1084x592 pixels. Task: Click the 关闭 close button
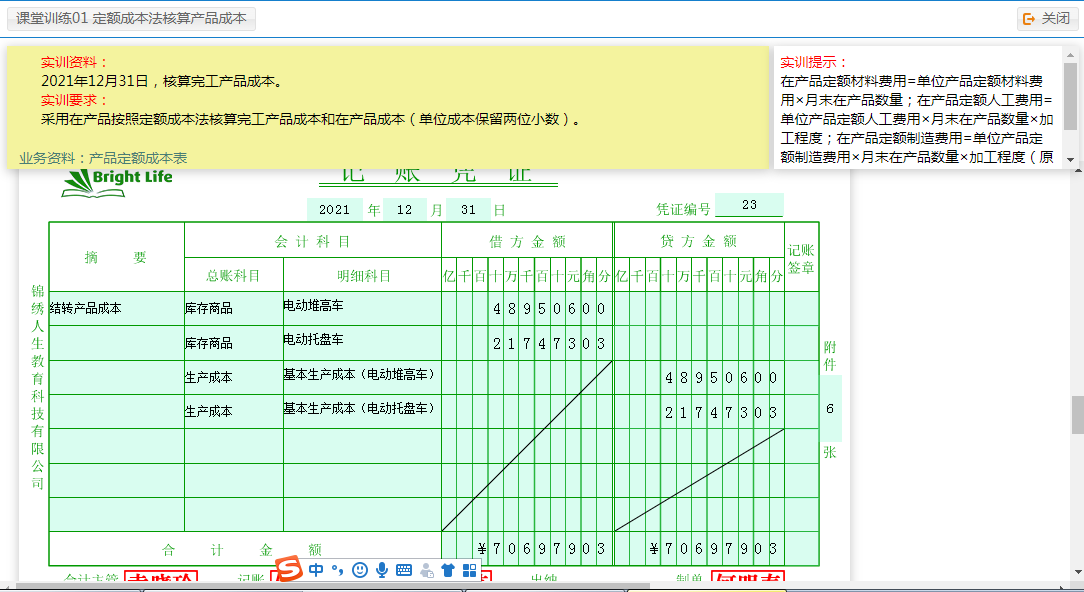[1047, 19]
